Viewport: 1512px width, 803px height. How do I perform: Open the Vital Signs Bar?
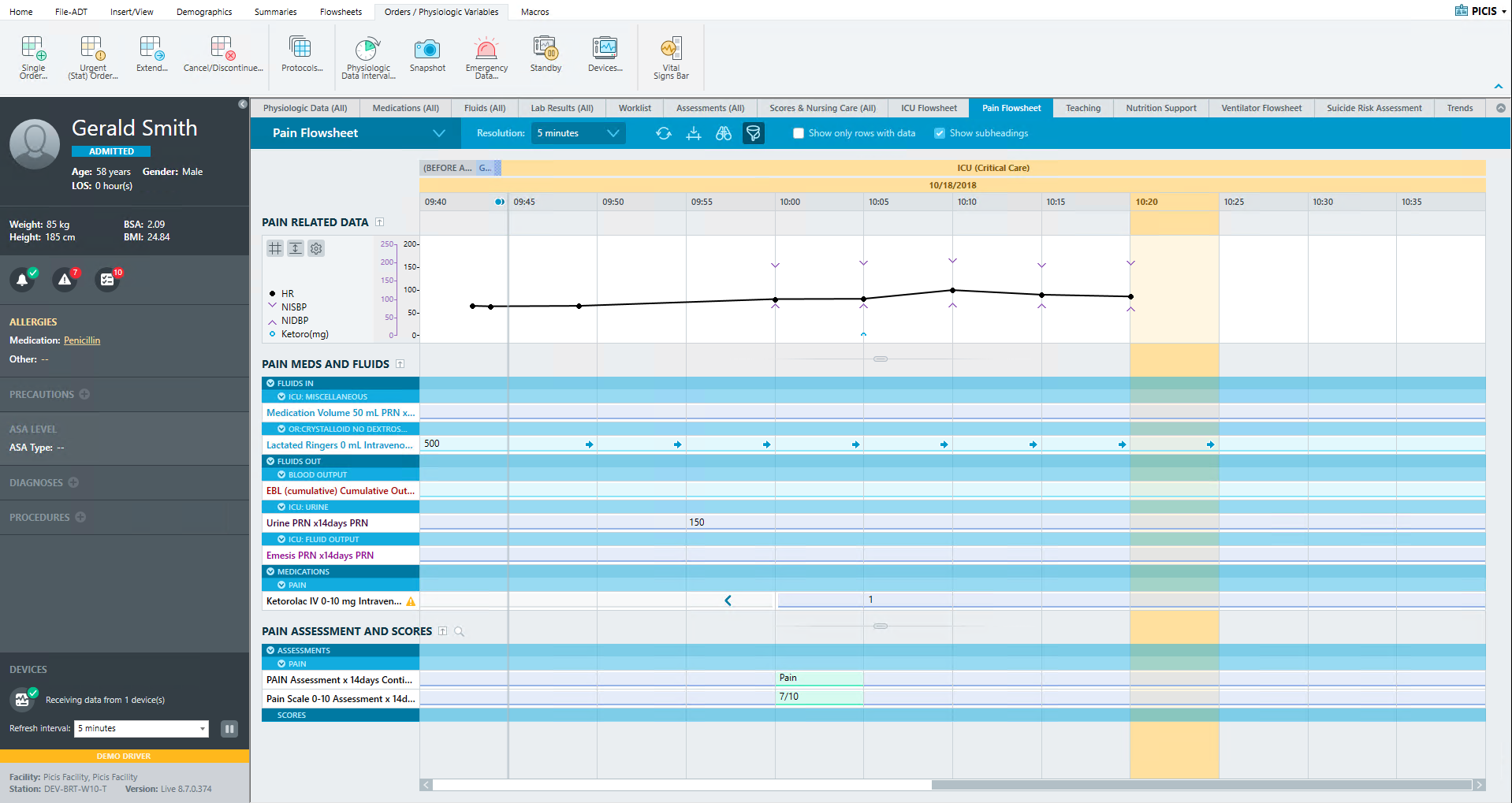click(670, 50)
